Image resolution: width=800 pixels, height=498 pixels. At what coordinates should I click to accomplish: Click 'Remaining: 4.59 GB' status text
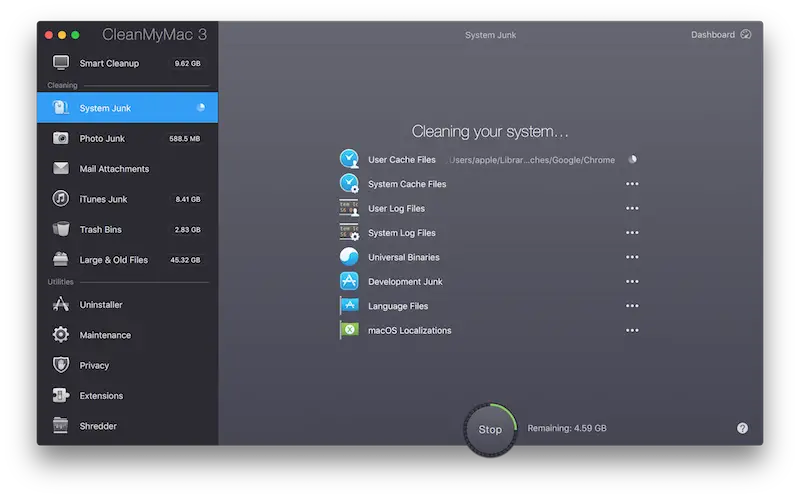pos(567,428)
